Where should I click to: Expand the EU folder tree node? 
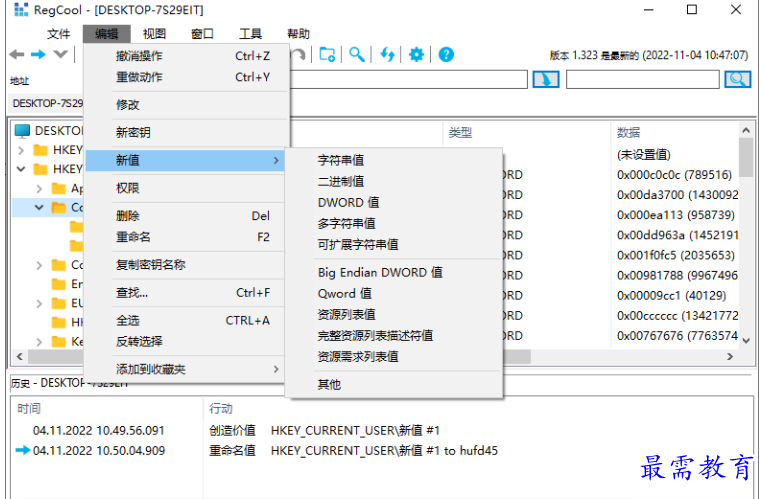click(x=39, y=304)
